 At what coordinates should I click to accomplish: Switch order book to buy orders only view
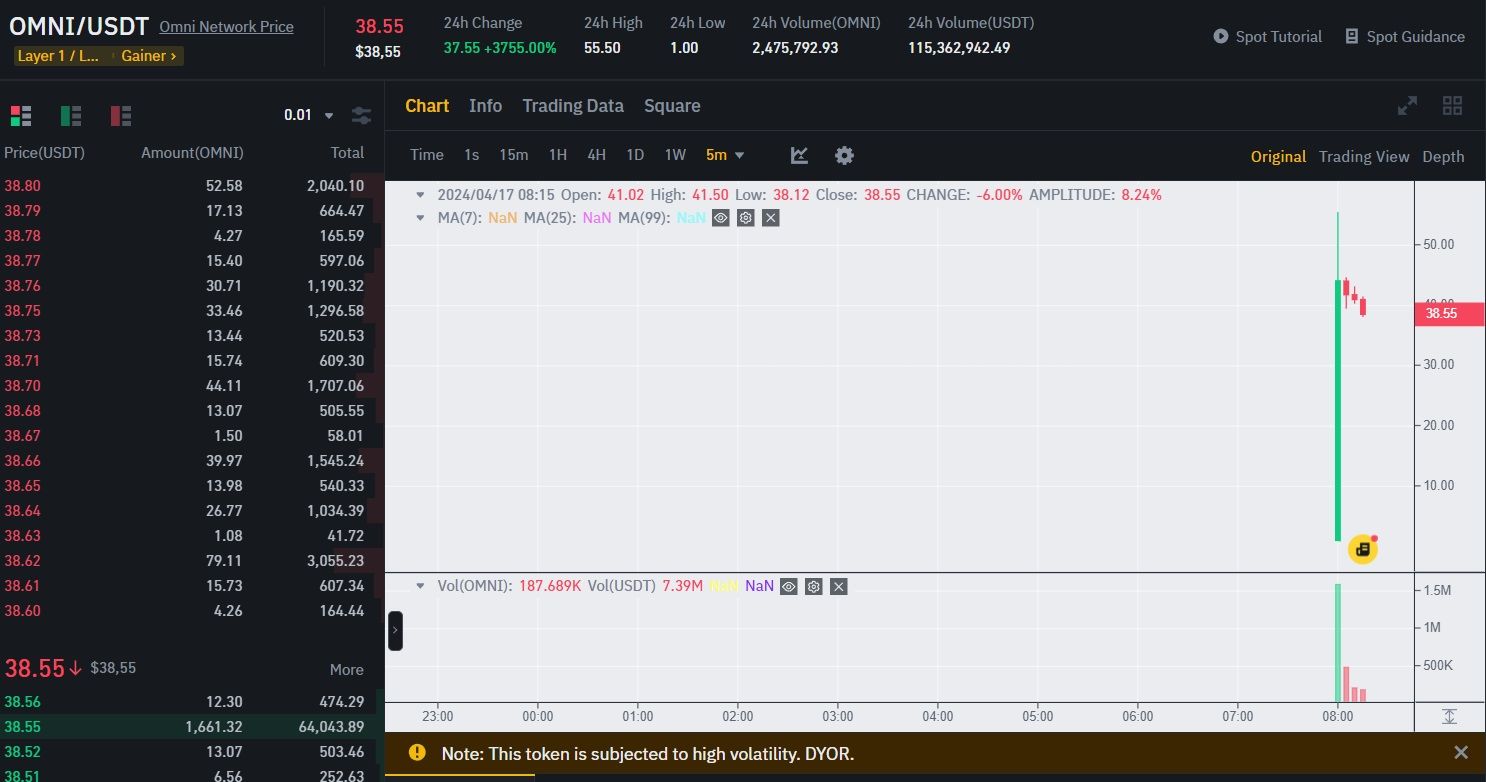pos(71,115)
